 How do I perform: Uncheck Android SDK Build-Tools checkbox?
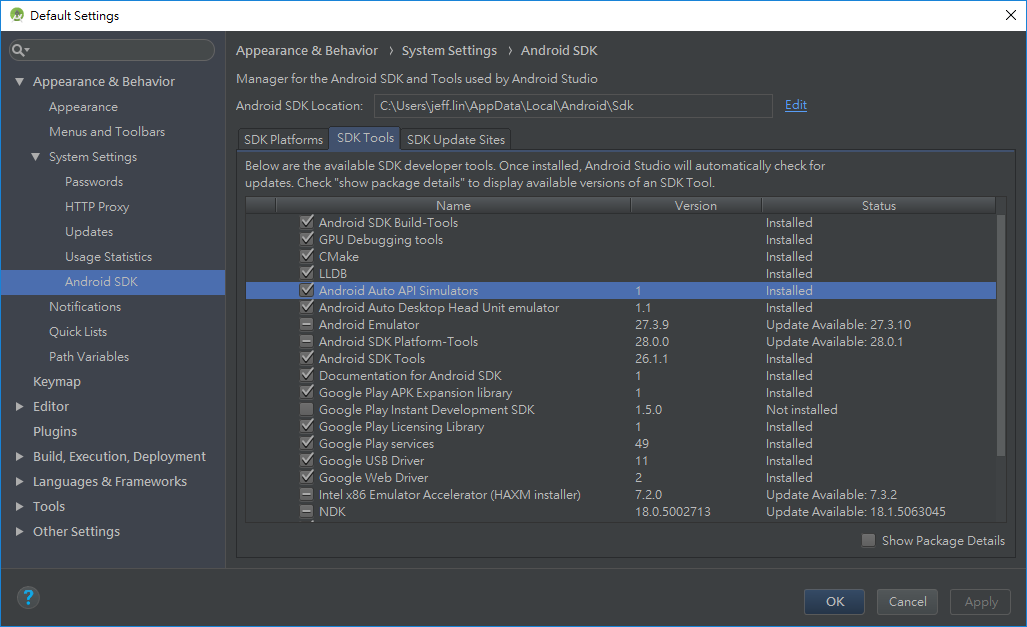(x=307, y=222)
